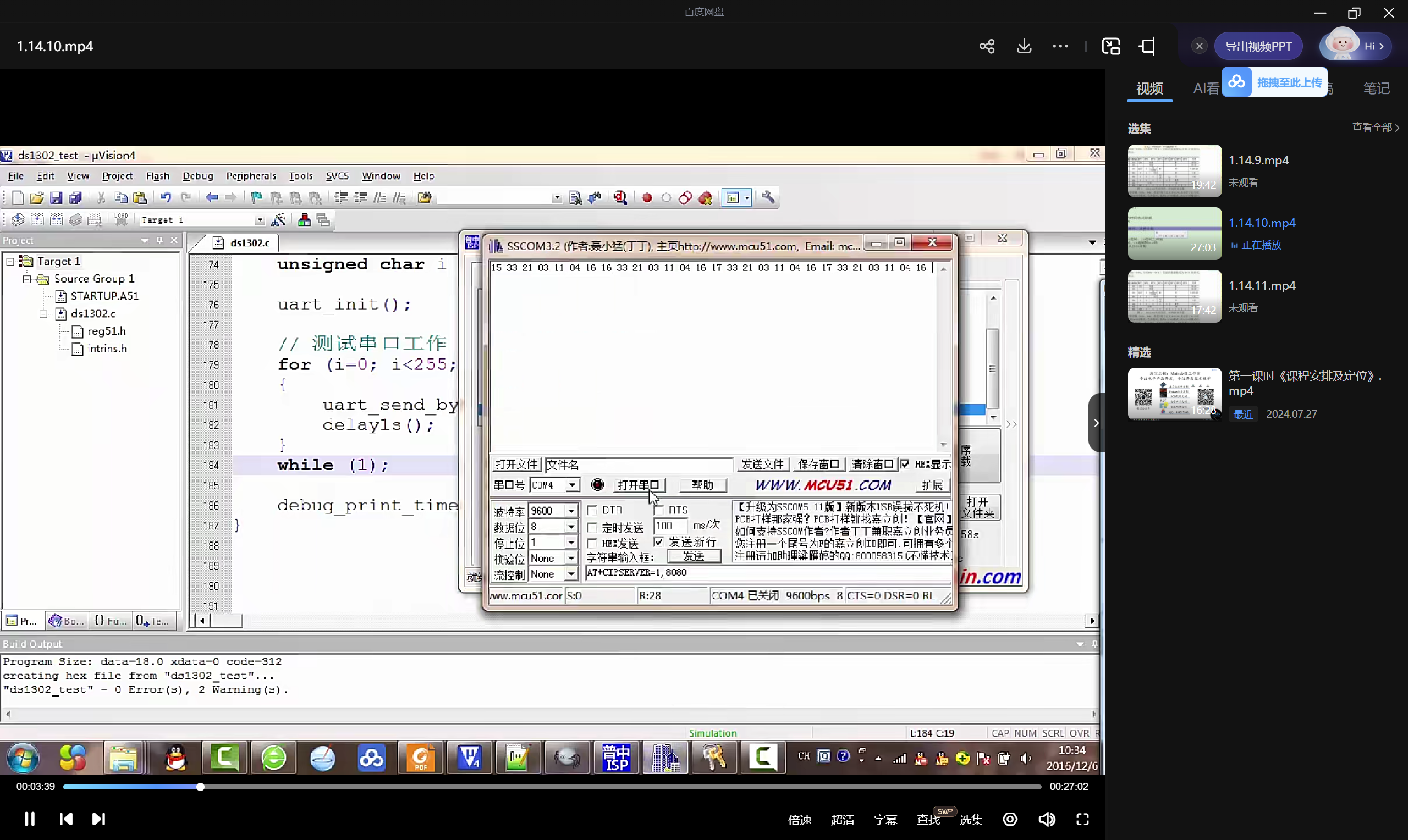This screenshot has width=1408, height=840.
Task: Open Target Options magic wand icon
Action: click(x=278, y=220)
